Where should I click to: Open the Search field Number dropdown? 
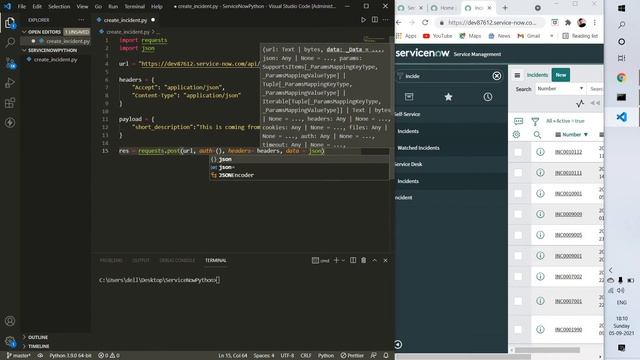pyautogui.click(x=560, y=89)
